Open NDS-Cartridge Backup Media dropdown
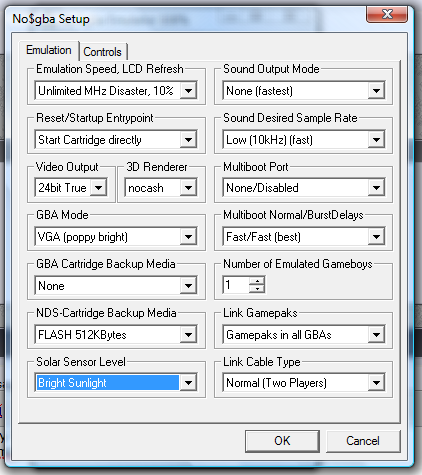The height and width of the screenshot is (475, 422). tap(116, 334)
